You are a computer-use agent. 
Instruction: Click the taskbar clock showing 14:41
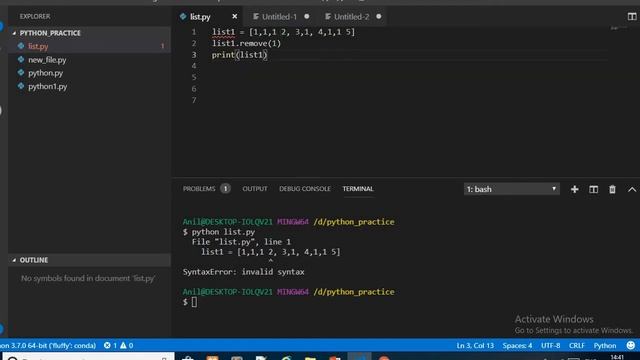[617, 357]
